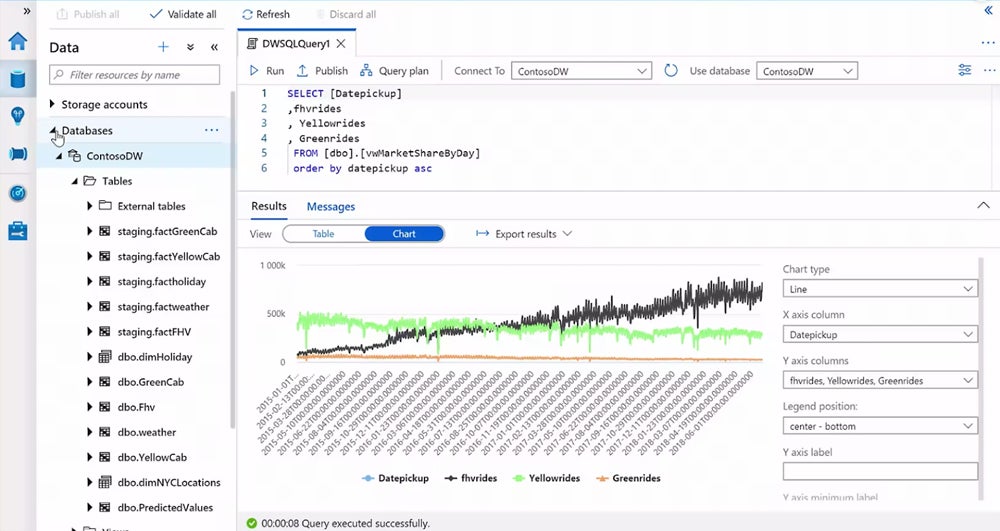Image resolution: width=1000 pixels, height=531 pixels.
Task: Open the Y axis columns dropdown
Action: (x=880, y=381)
